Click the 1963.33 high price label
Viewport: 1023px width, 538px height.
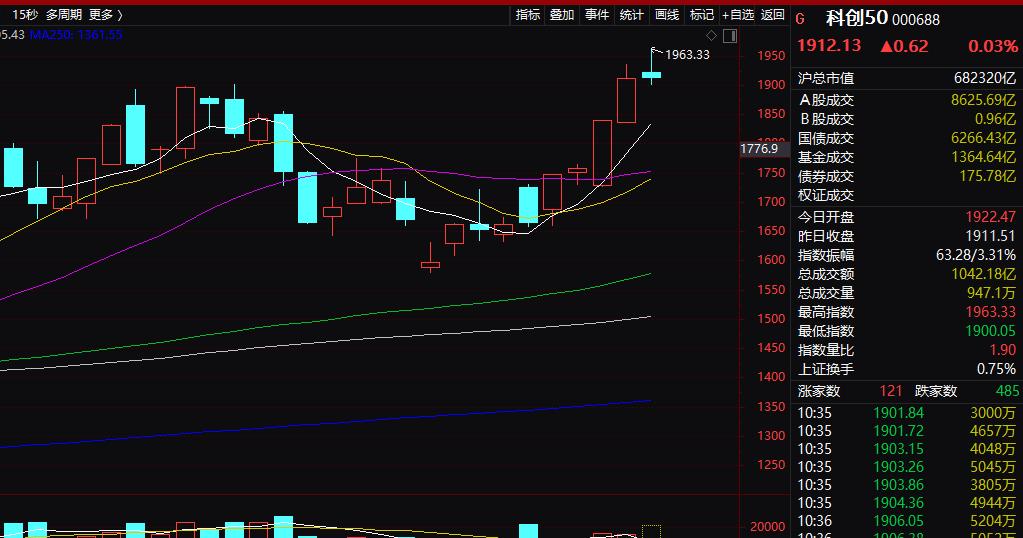pos(687,55)
